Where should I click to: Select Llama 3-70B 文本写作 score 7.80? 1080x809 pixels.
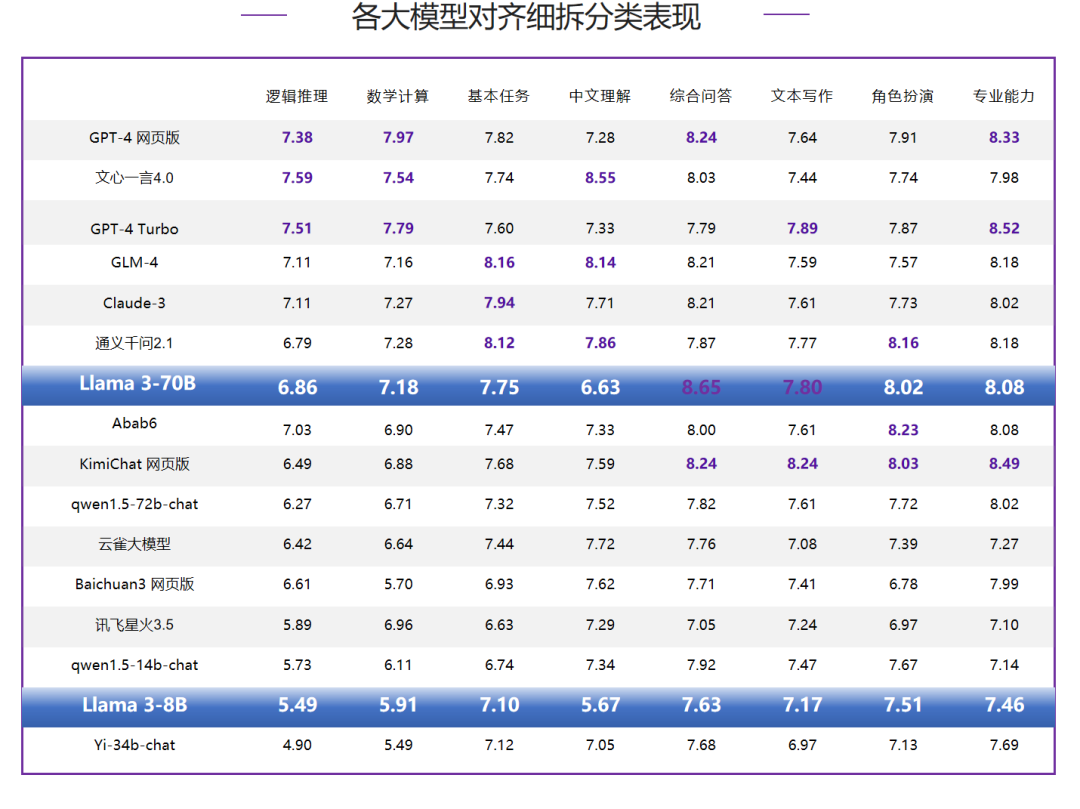[x=802, y=387]
